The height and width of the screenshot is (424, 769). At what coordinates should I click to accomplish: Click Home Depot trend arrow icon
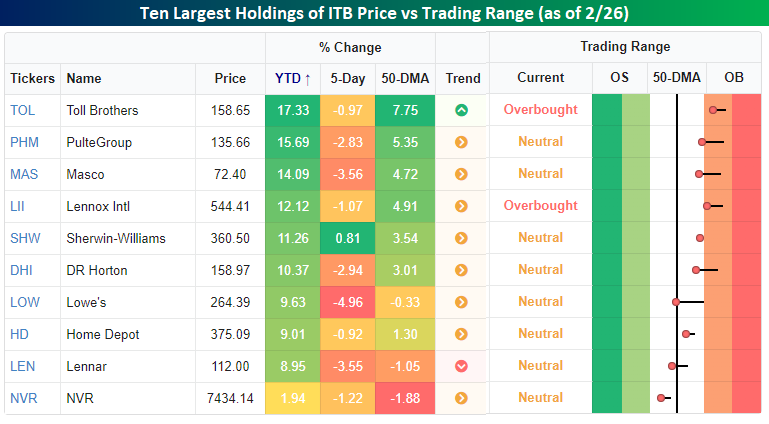click(x=461, y=334)
